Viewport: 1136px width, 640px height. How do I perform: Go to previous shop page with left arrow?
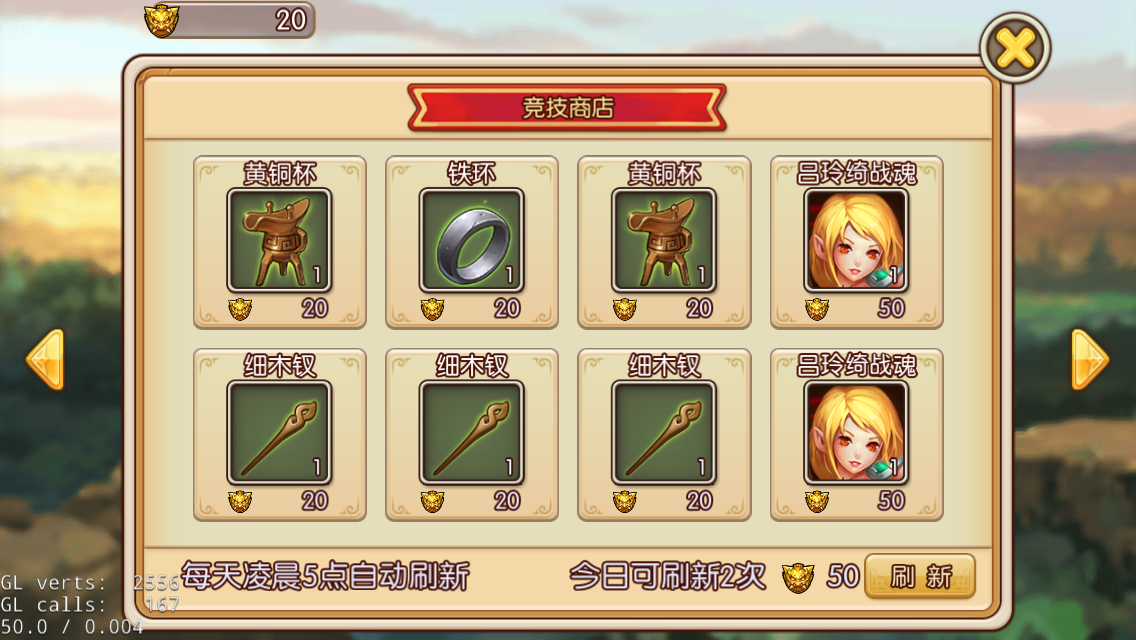click(x=45, y=360)
